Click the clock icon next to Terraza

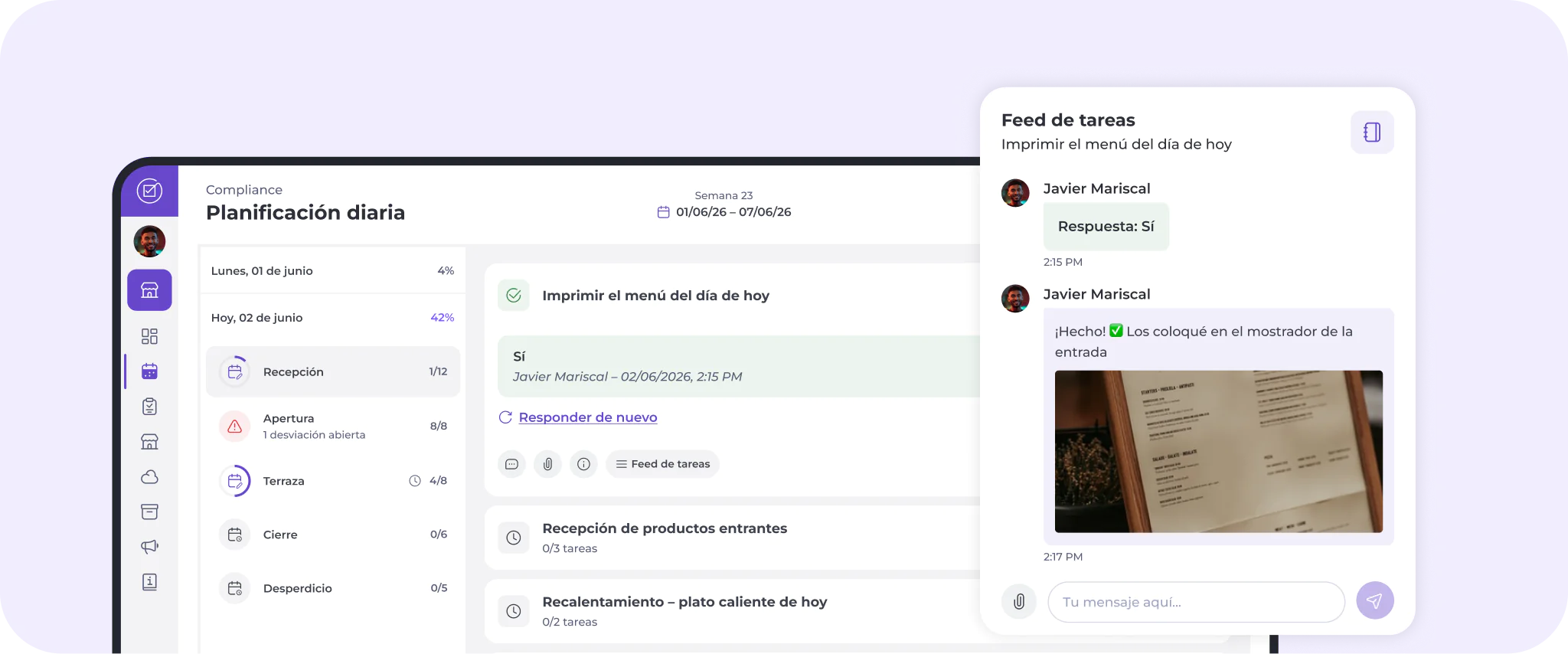[x=415, y=481]
